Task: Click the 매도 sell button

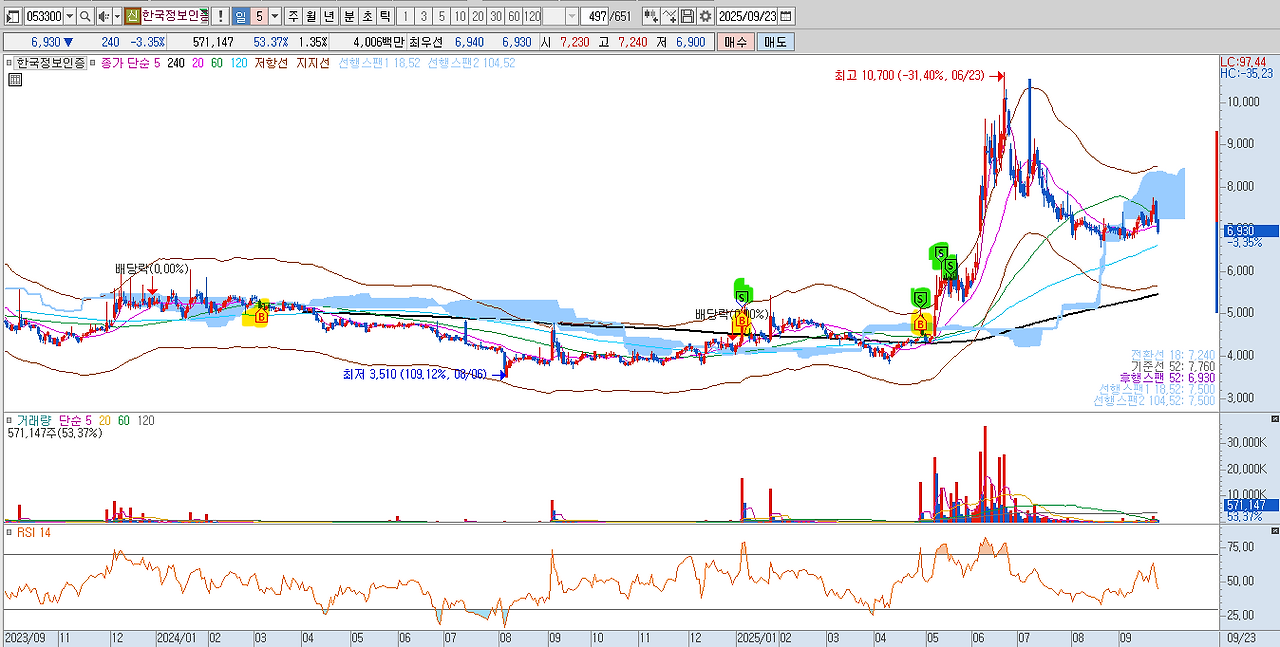Action: [776, 42]
